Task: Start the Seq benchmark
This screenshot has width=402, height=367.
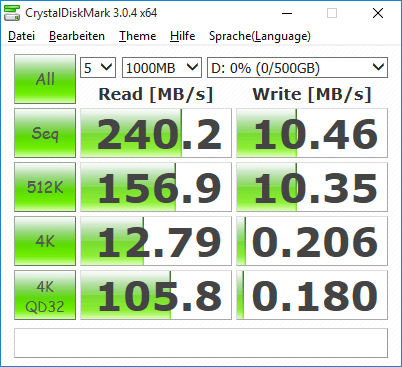Action: [x=45, y=133]
